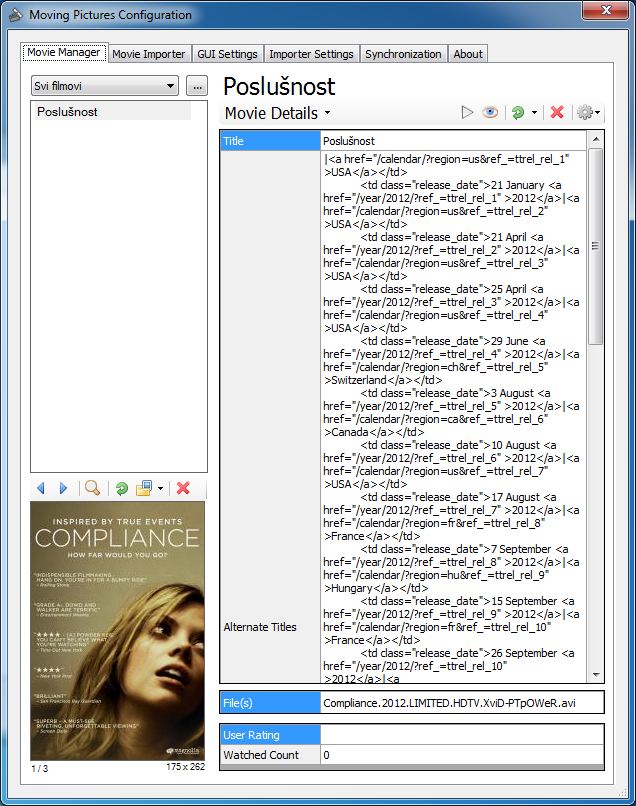Open the dropdown arrow beside the refresh icon

coord(534,114)
